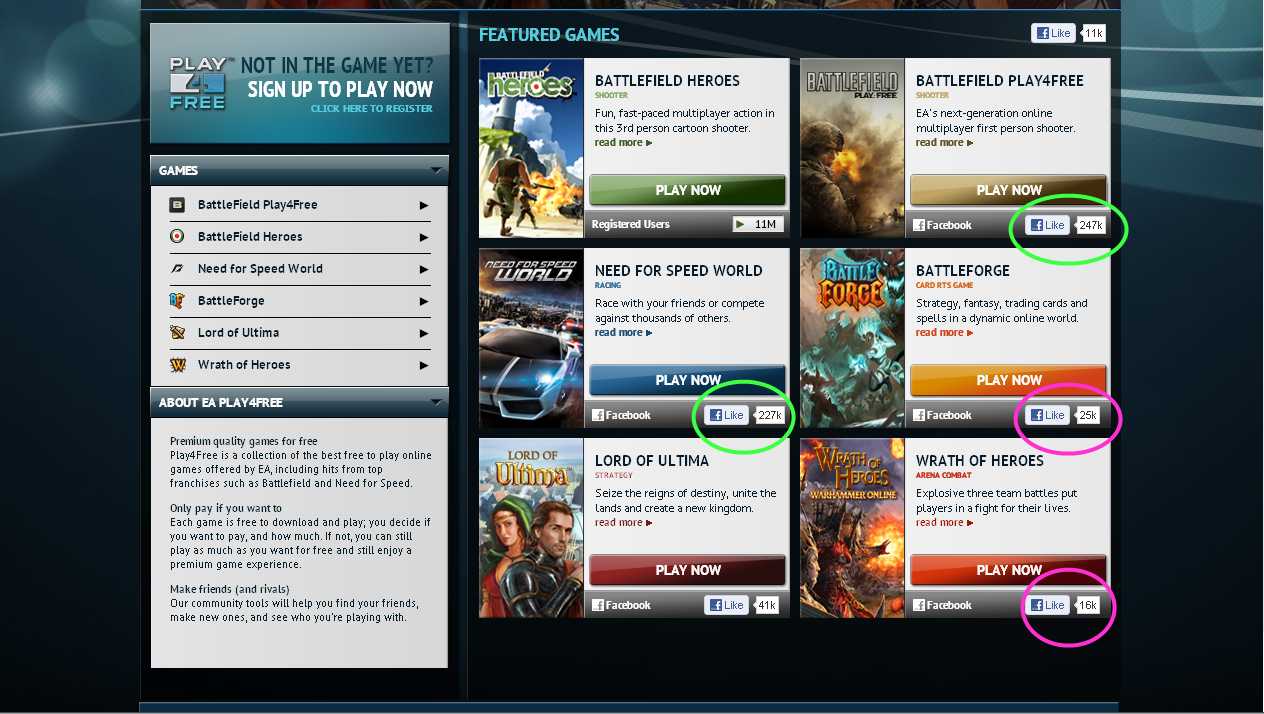Click Facebook label on Battlefield Play4Free card
Image resolution: width=1264 pixels, height=714 pixels.
942,225
